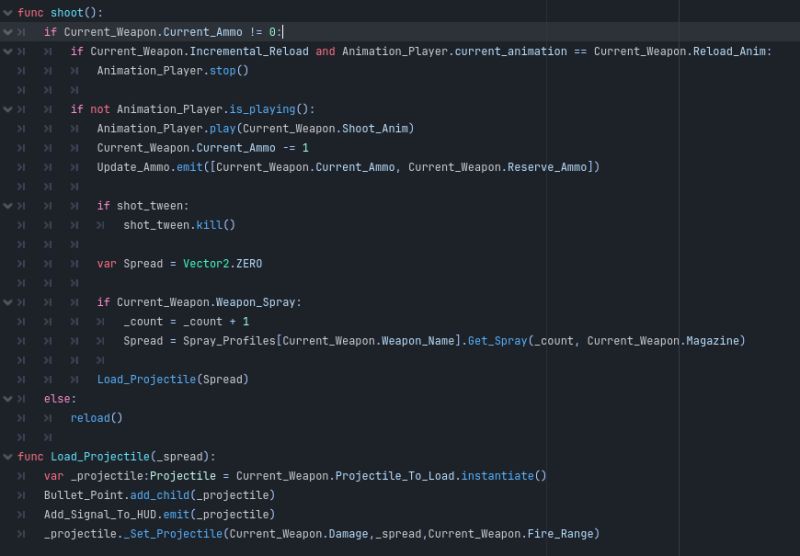
Task: Click the 'else' keyword
Action: [x=57, y=399]
